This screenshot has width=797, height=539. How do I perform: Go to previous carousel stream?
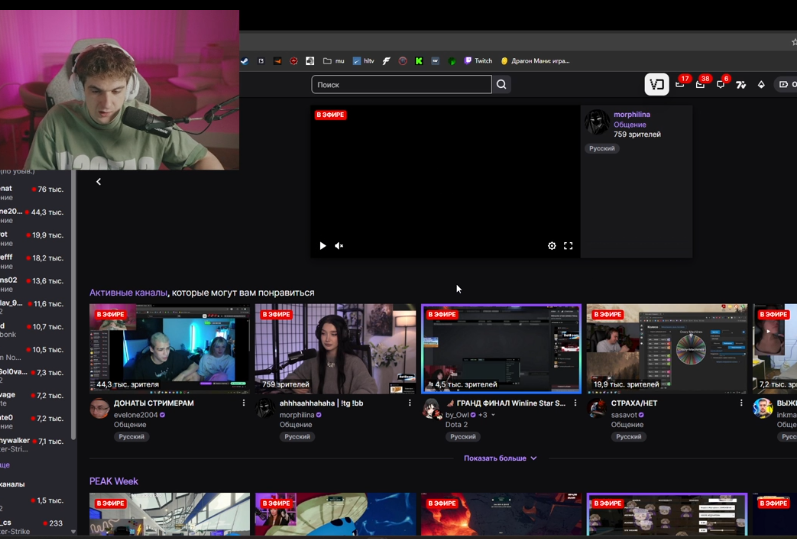99,182
